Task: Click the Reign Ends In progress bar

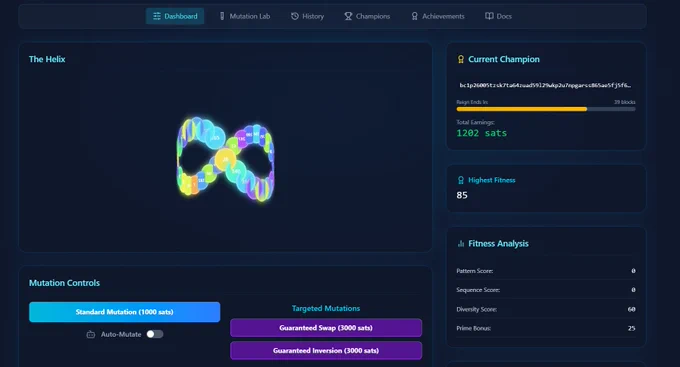Action: pos(546,109)
